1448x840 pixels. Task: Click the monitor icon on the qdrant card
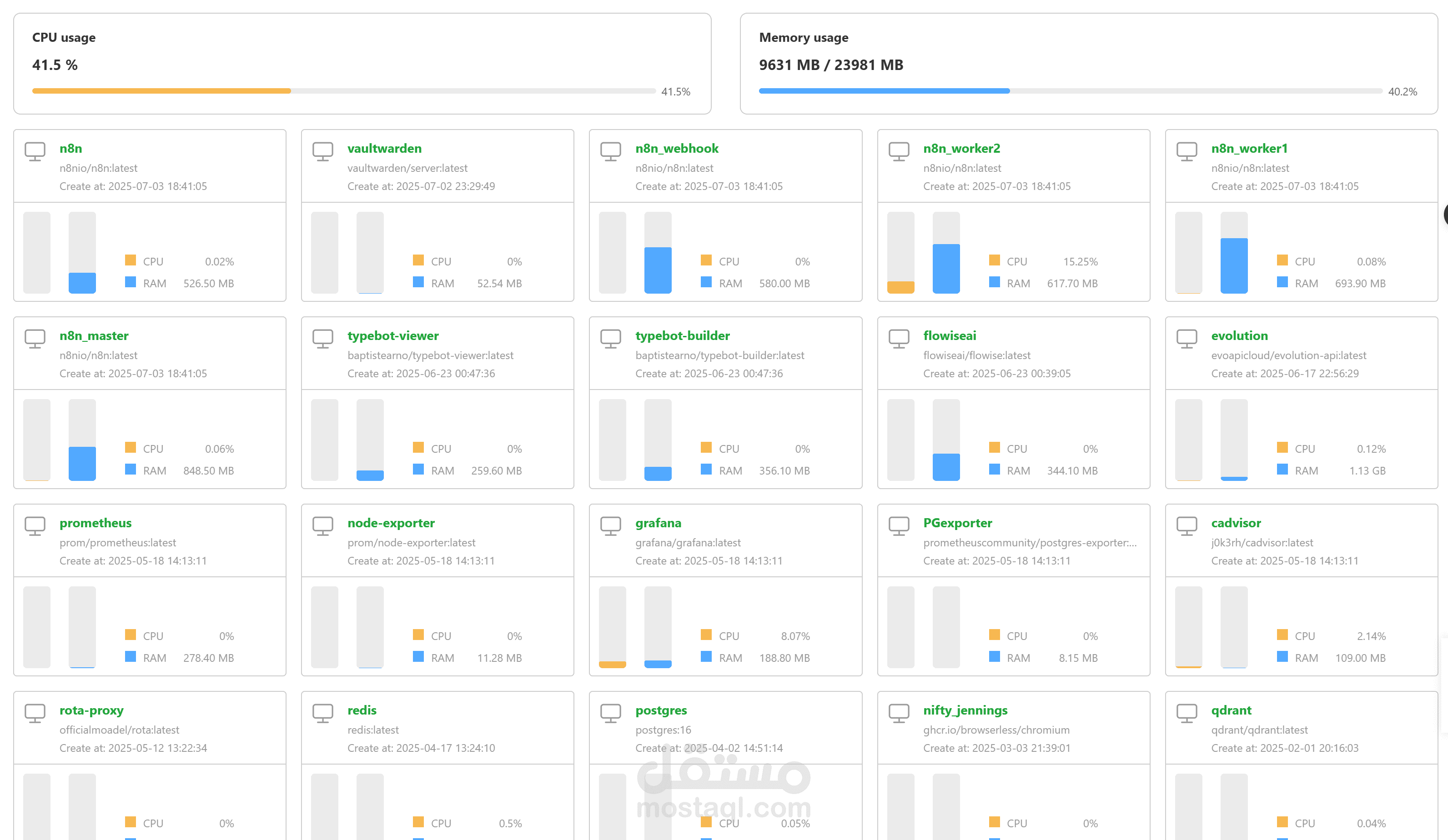tap(1187, 713)
